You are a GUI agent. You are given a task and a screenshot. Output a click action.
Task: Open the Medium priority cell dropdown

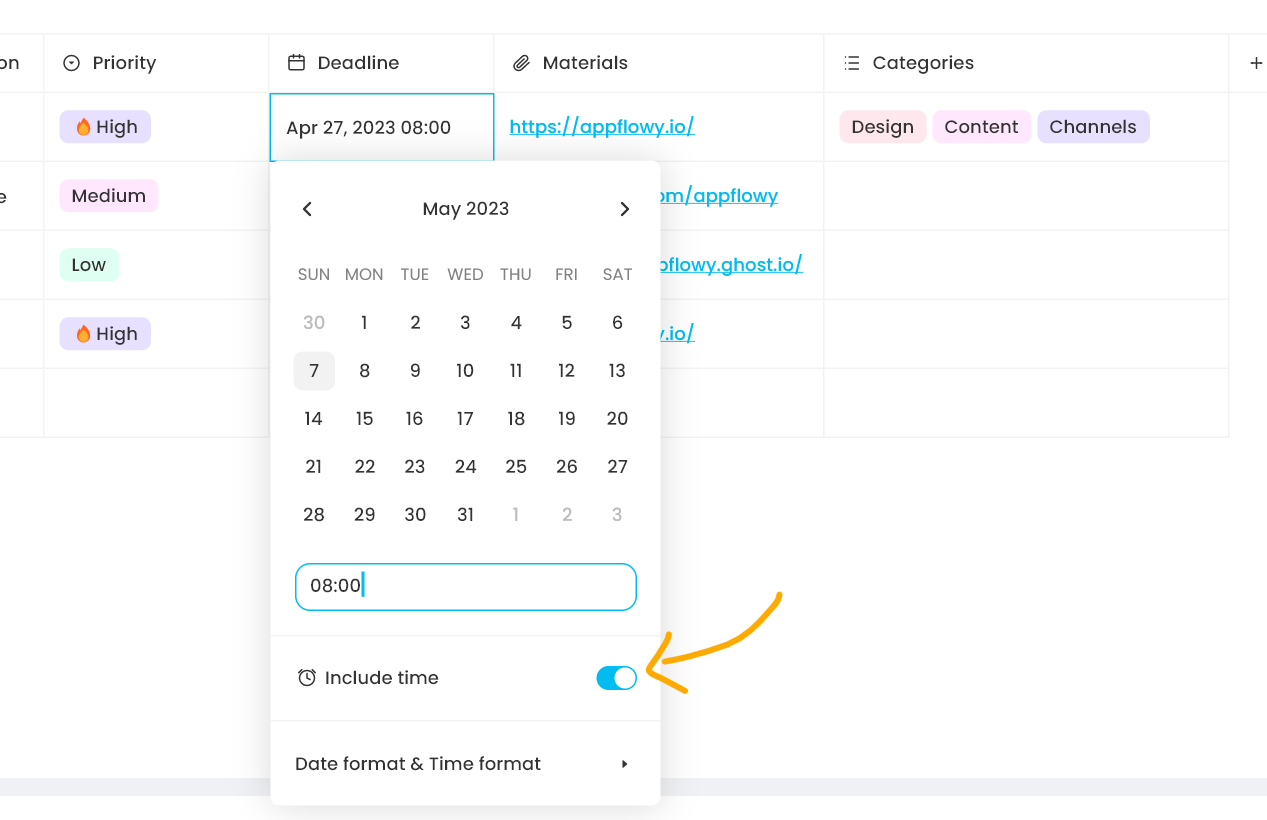pos(109,196)
